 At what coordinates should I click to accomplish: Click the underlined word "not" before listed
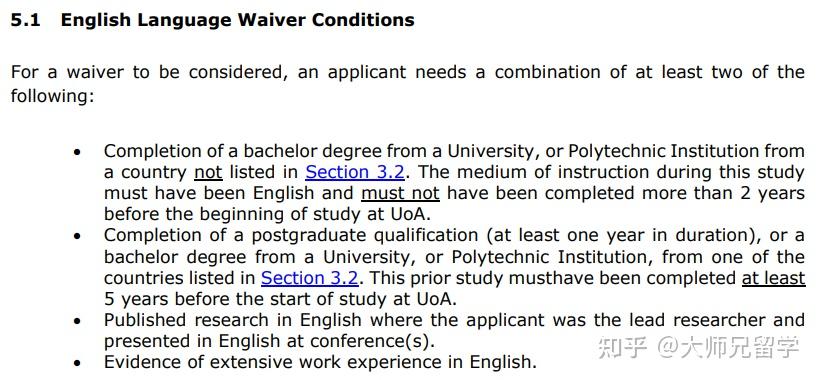pyautogui.click(x=208, y=172)
